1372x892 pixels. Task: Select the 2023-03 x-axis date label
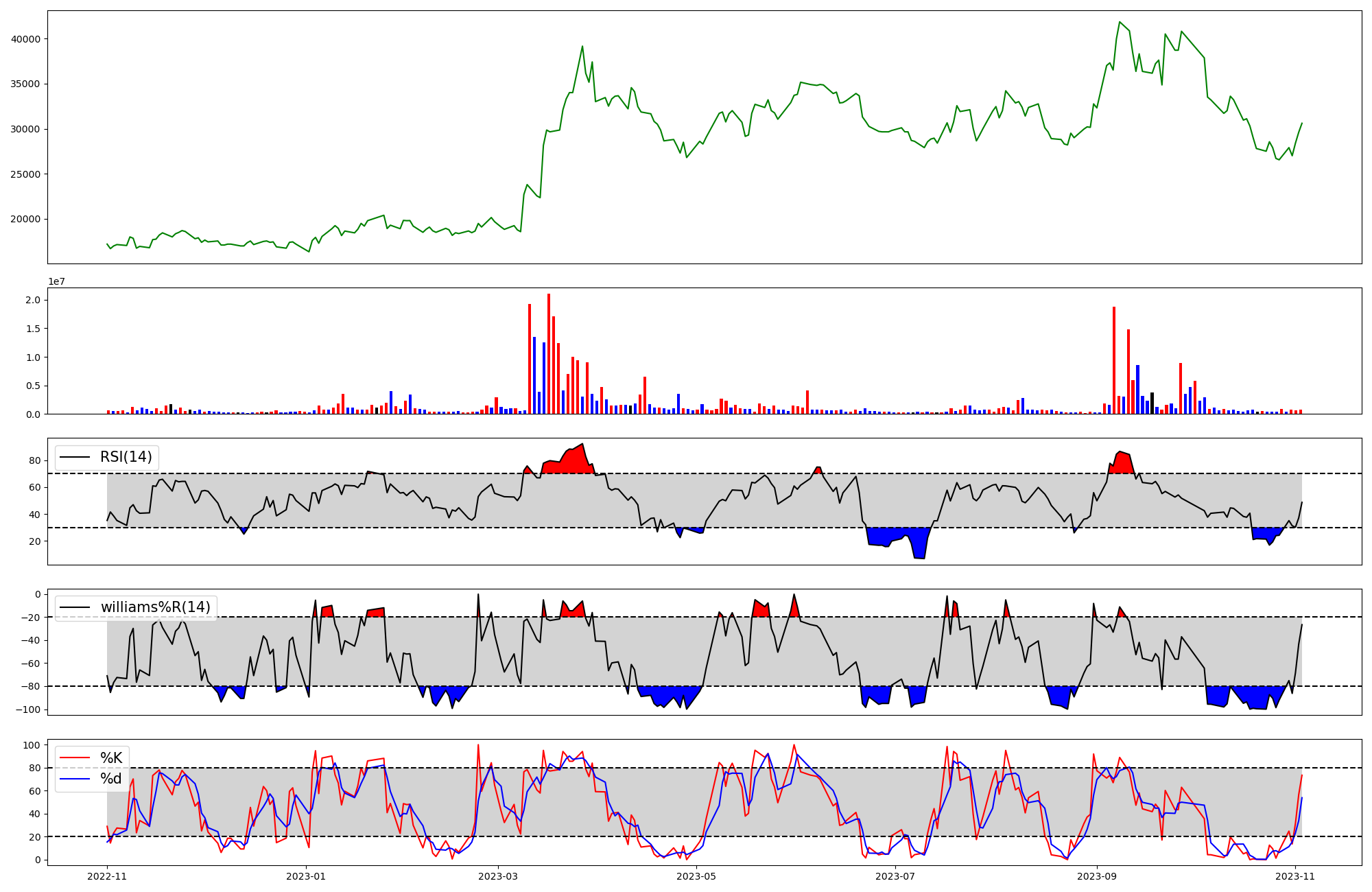[498, 876]
